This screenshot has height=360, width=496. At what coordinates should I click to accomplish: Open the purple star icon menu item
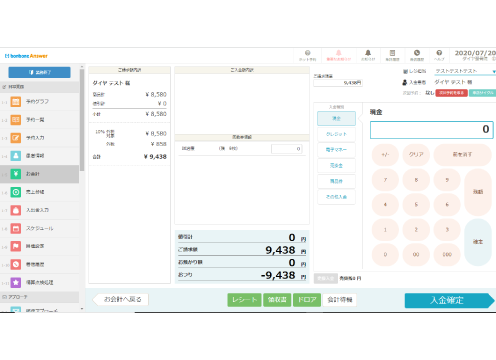click(16, 282)
